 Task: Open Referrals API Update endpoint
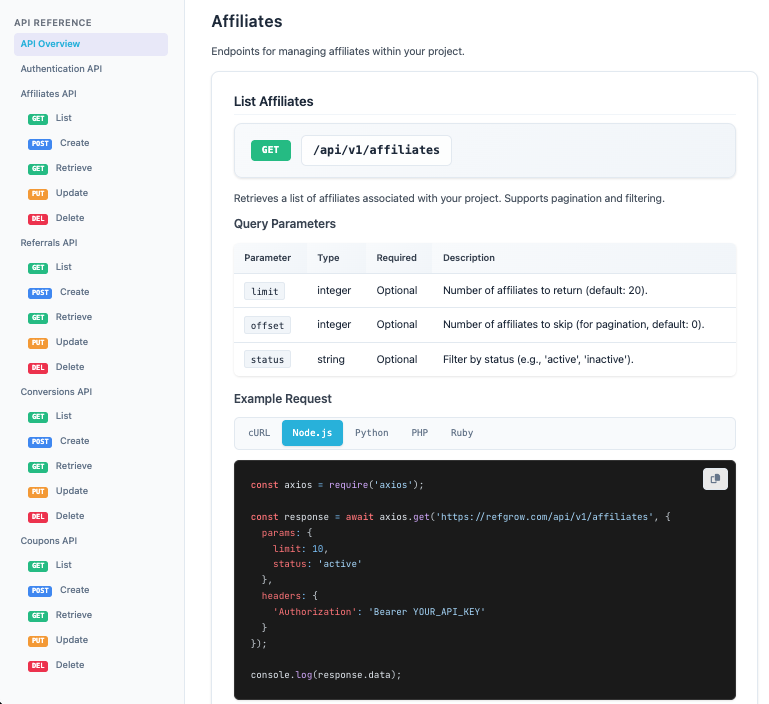click(58, 342)
